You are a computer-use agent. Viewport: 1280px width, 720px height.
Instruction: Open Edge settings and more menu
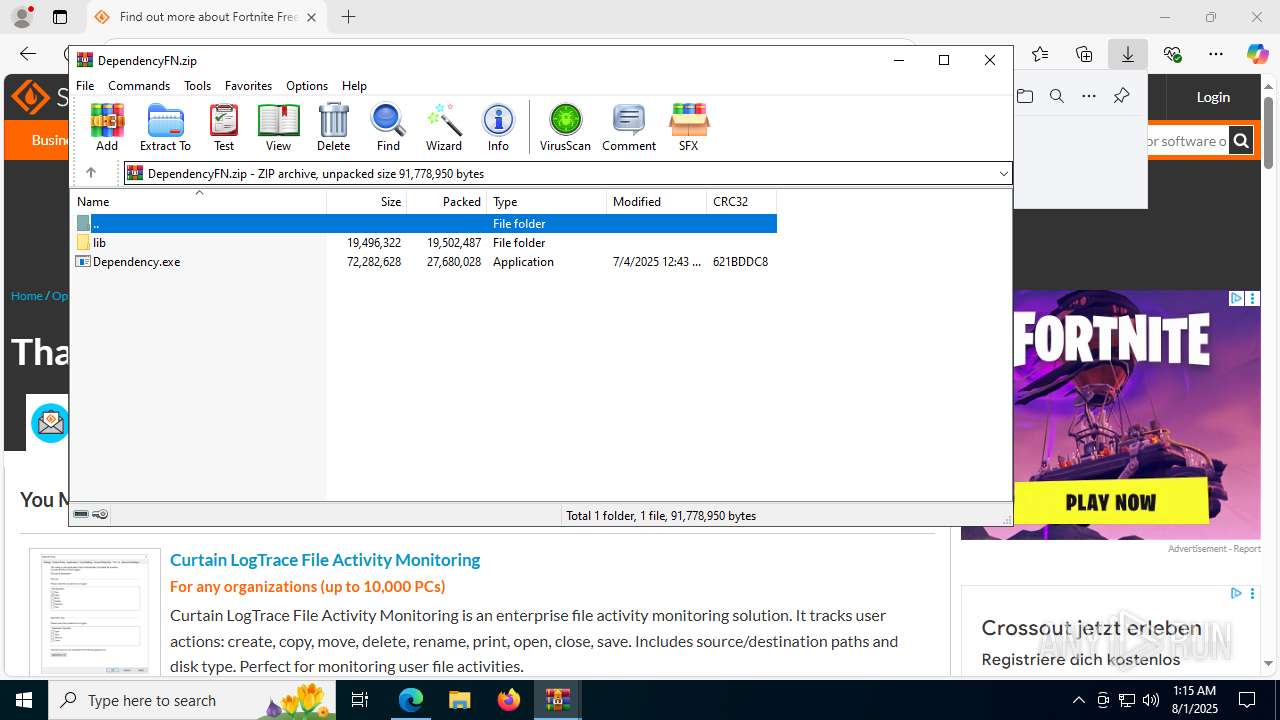(x=1216, y=54)
